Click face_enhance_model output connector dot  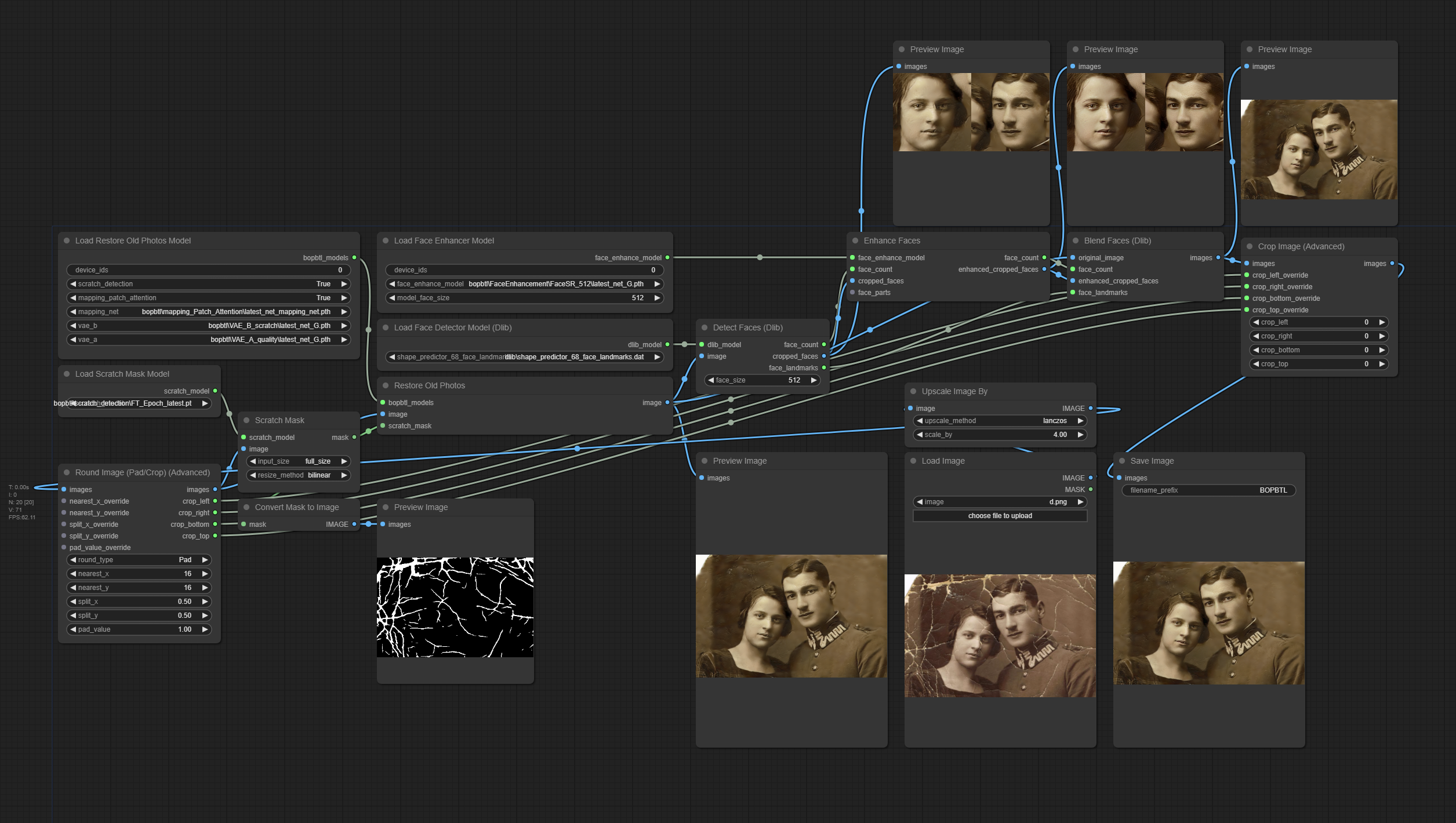point(667,258)
